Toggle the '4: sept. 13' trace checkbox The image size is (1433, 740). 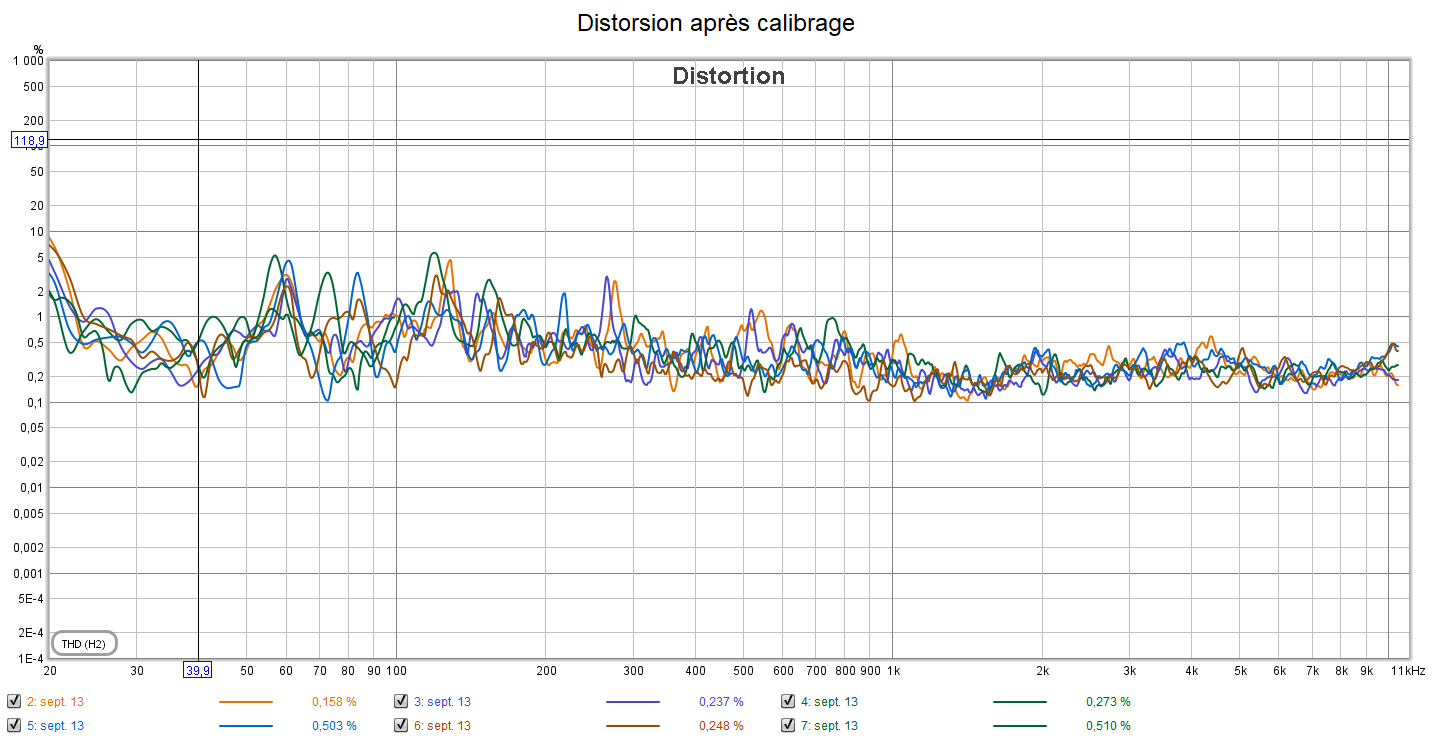point(788,701)
